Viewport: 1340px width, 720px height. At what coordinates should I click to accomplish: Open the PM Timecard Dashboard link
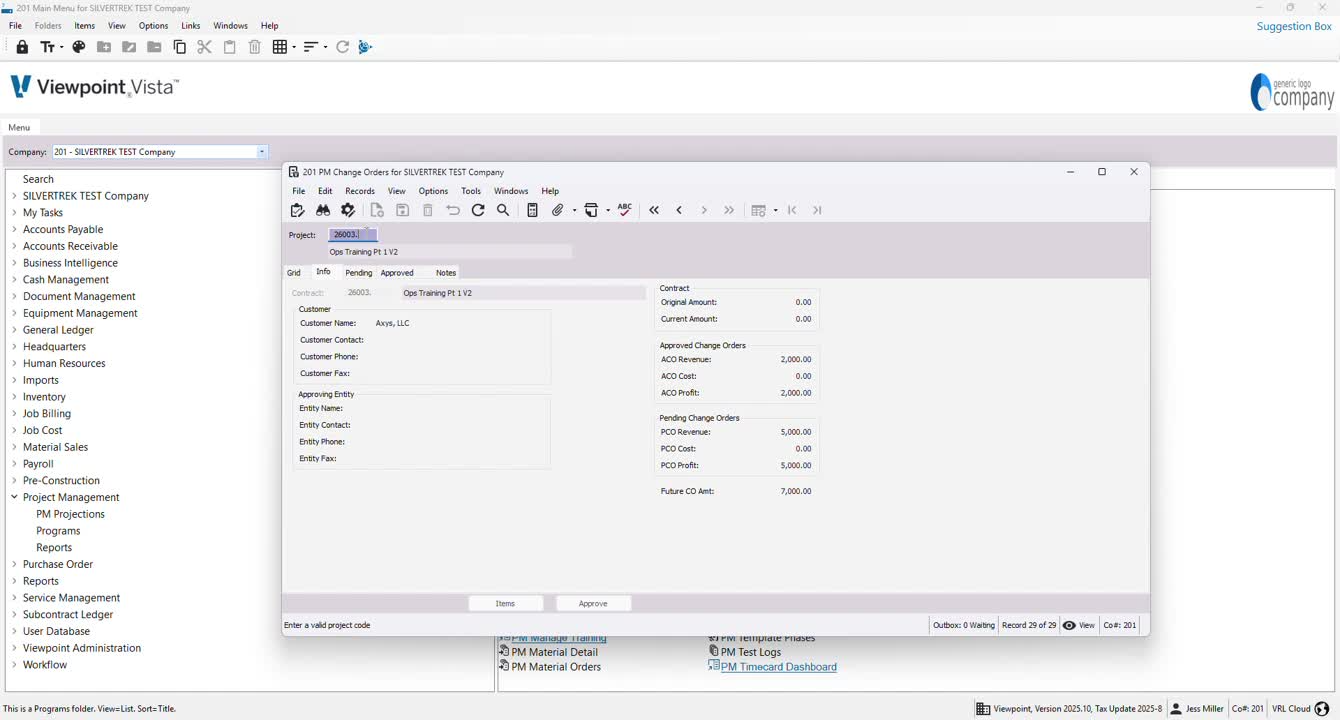[x=779, y=667]
